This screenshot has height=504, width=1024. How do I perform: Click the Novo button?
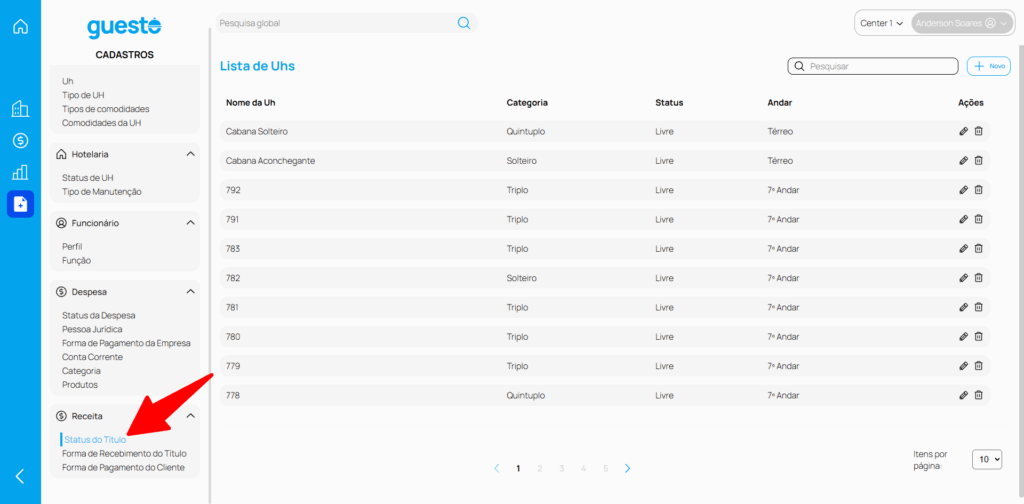[989, 66]
